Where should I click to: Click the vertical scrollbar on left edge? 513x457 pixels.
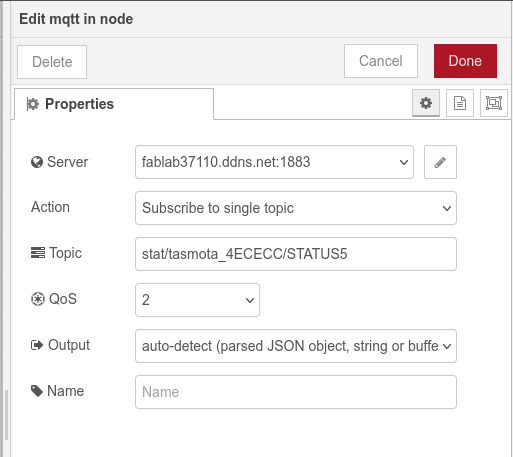(x=6, y=415)
